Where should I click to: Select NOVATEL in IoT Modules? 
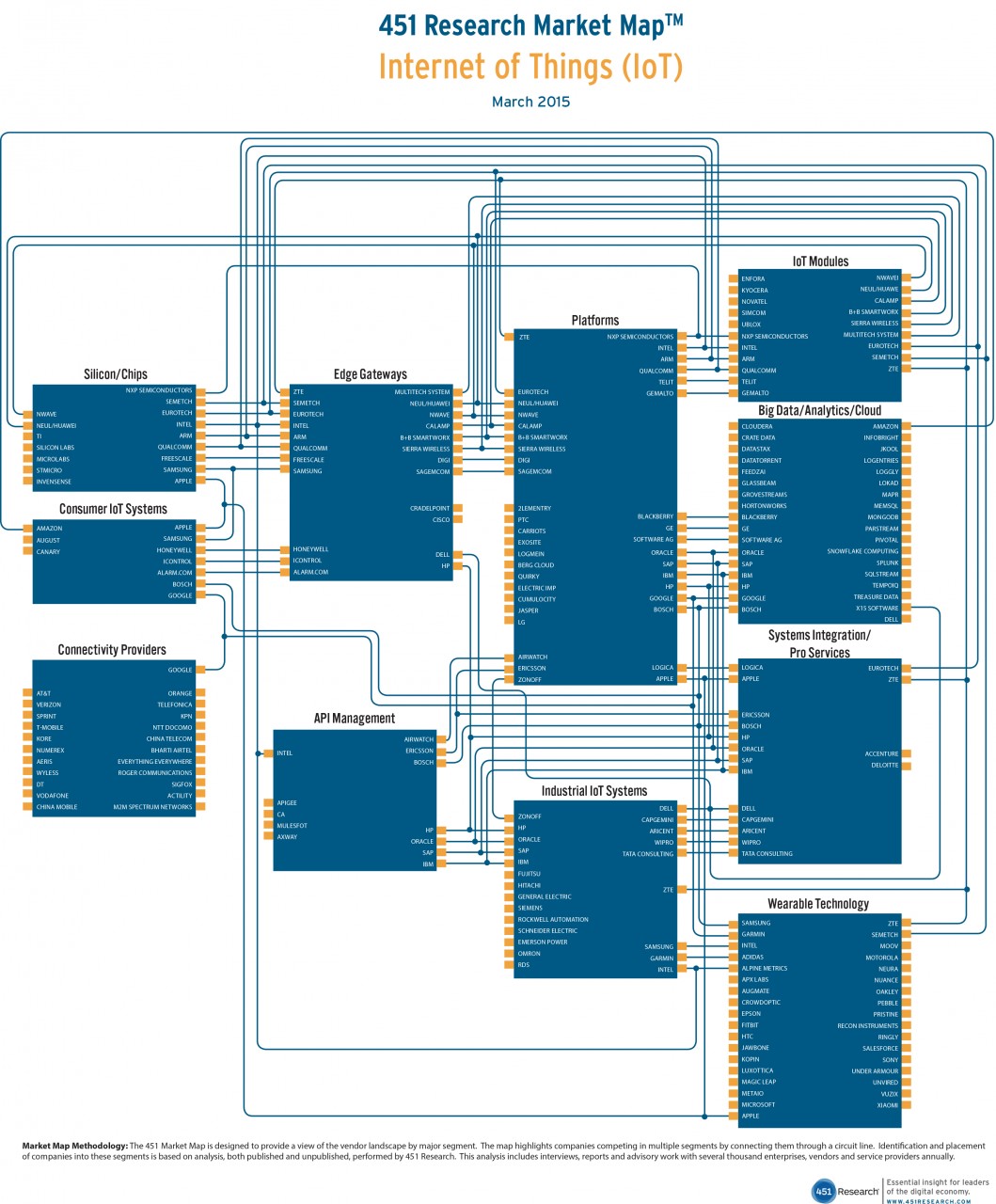click(x=753, y=302)
